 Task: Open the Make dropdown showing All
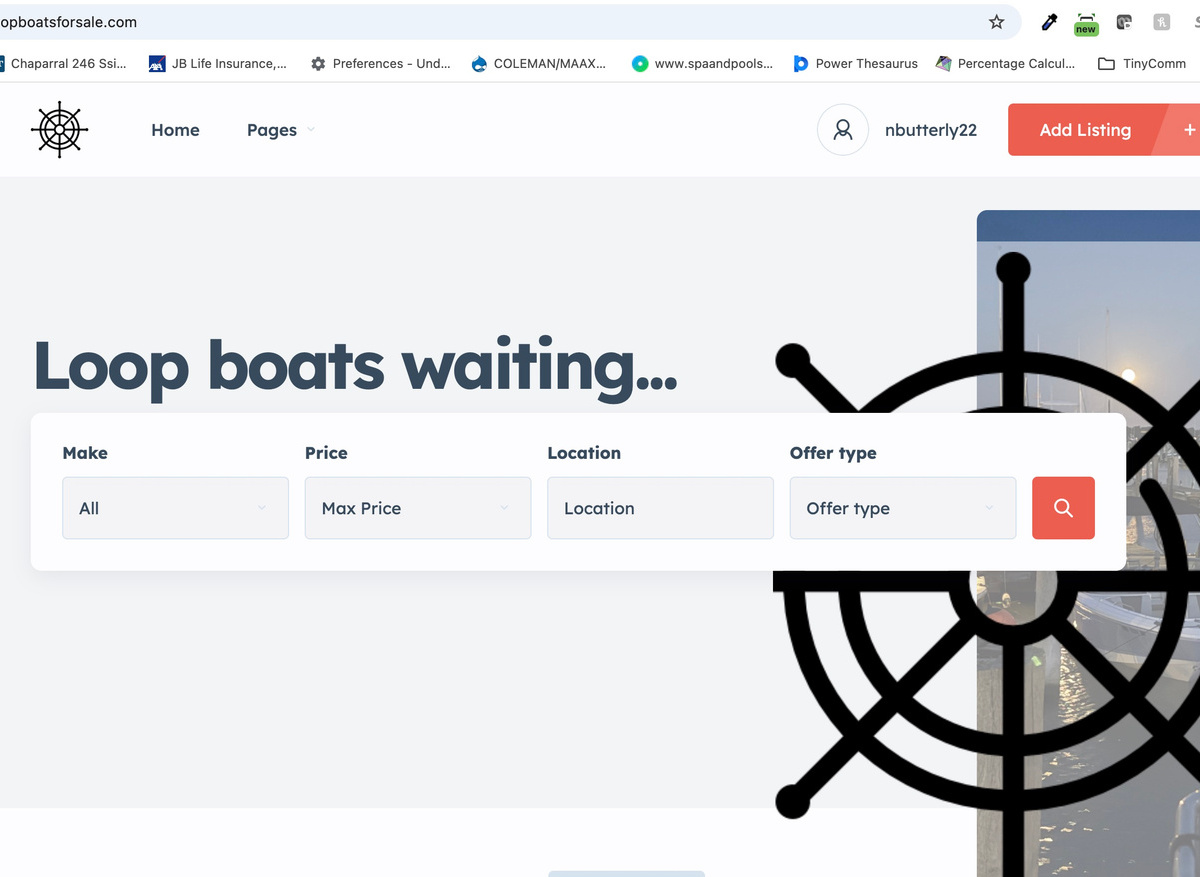[x=175, y=508]
